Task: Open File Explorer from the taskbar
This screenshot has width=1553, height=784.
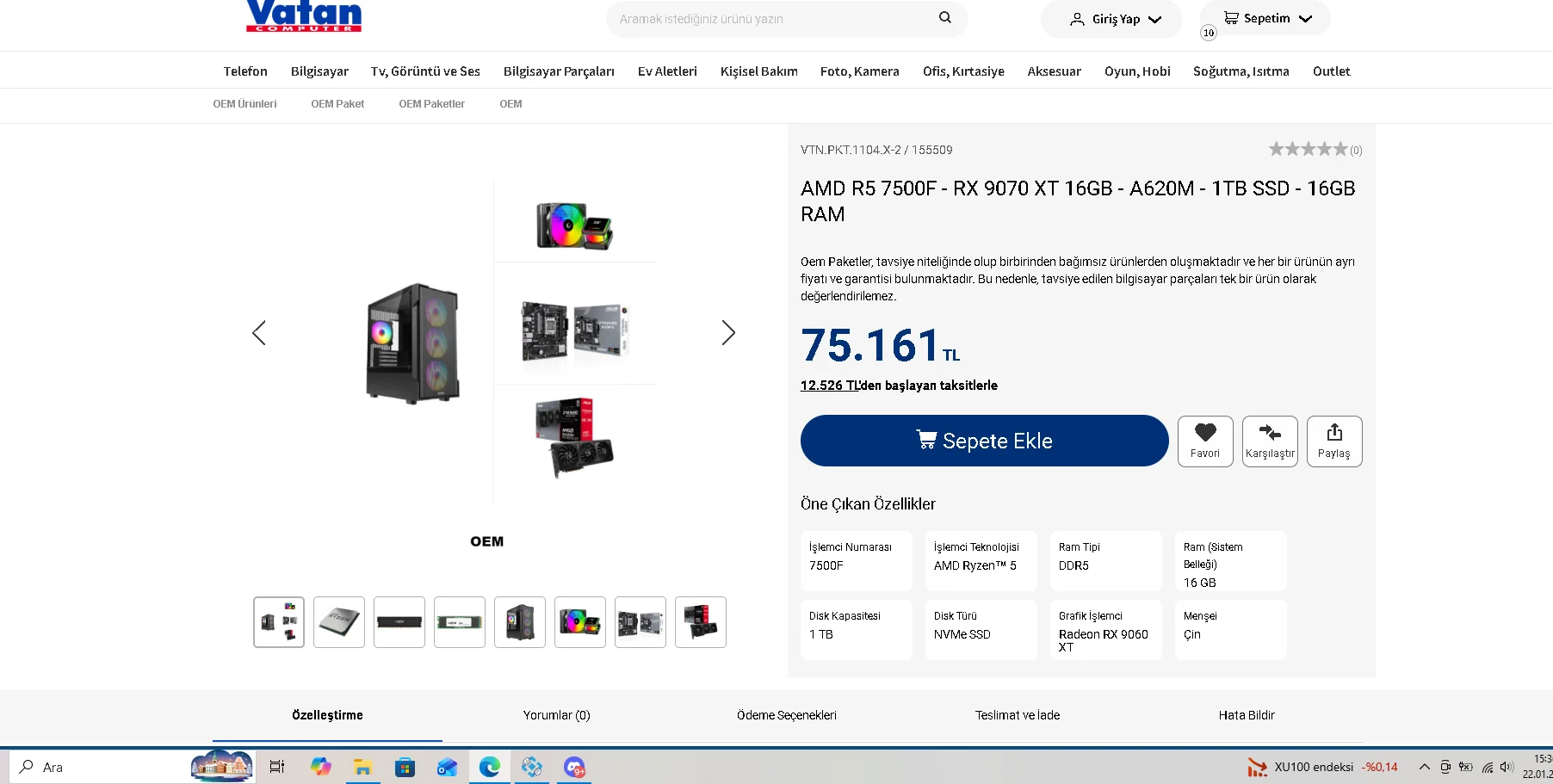Action: pyautogui.click(x=362, y=767)
